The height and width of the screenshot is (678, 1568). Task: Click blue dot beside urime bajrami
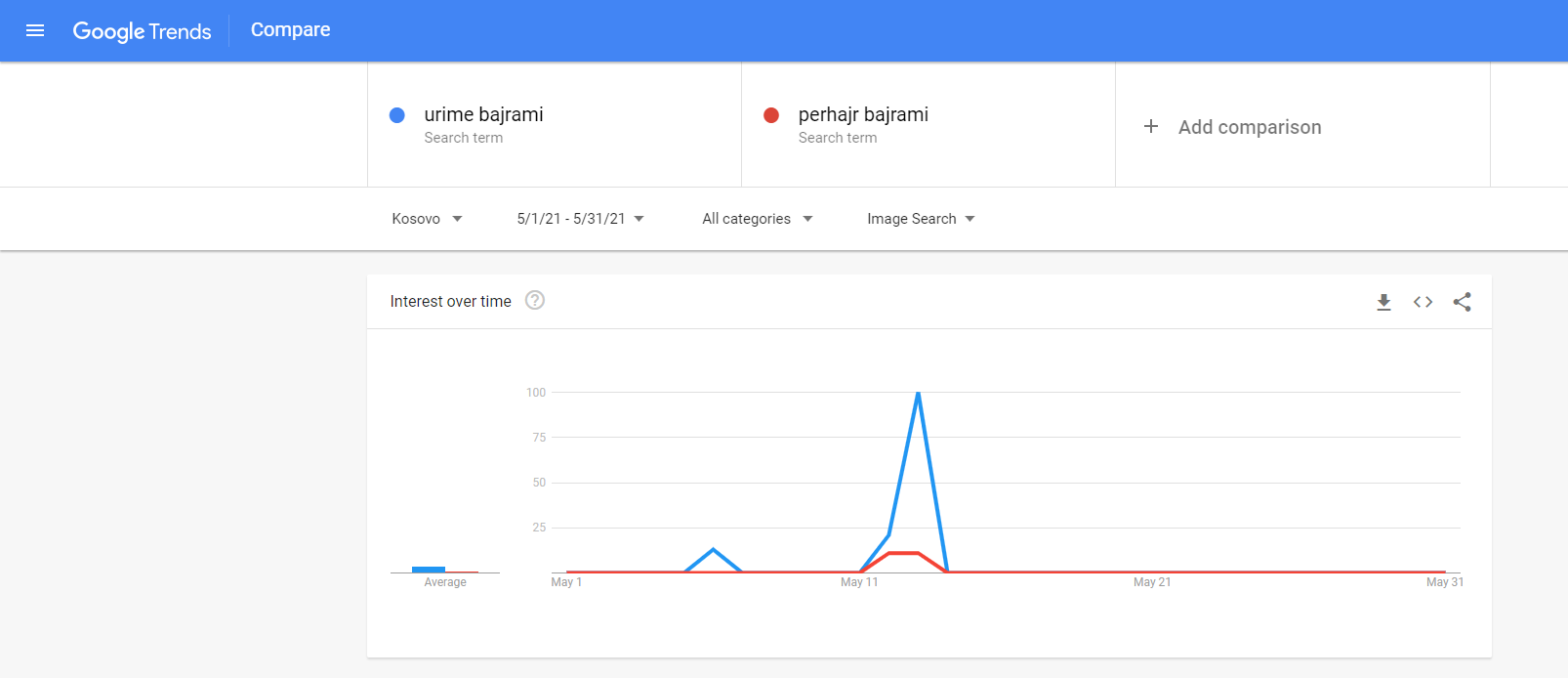coord(397,115)
